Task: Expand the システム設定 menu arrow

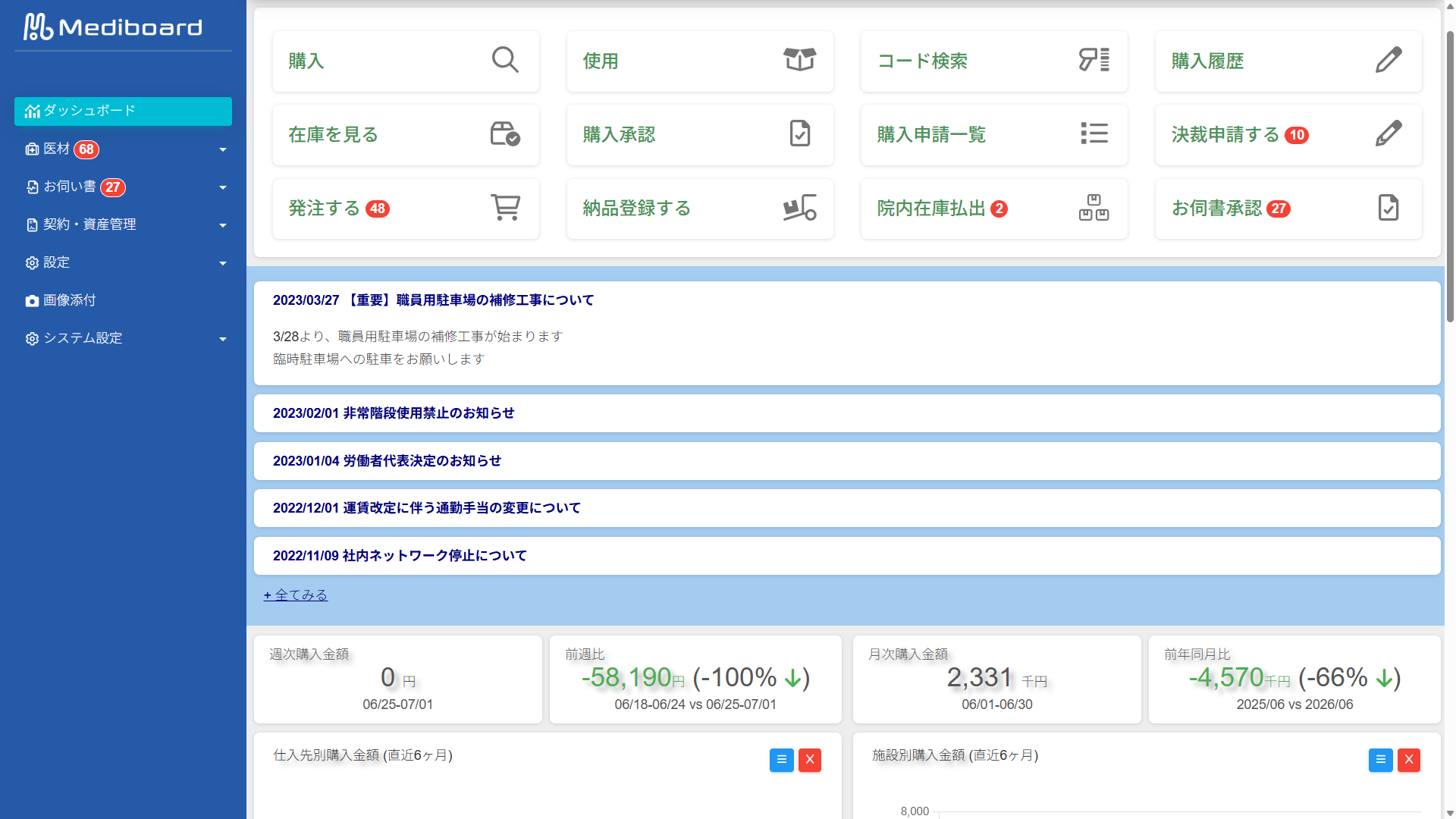Action: coord(223,340)
